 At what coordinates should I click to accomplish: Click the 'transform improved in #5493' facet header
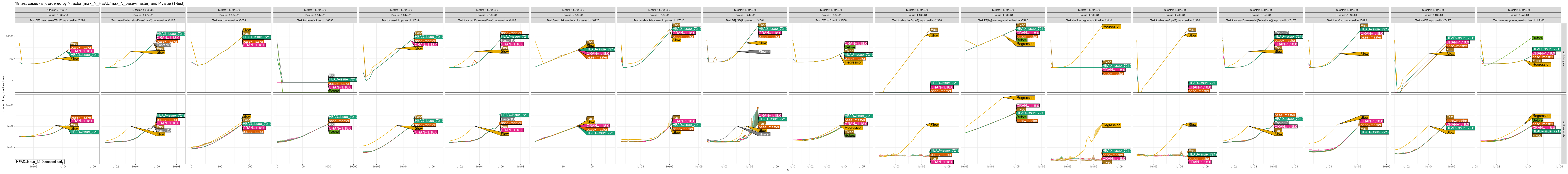[x=1346, y=20]
